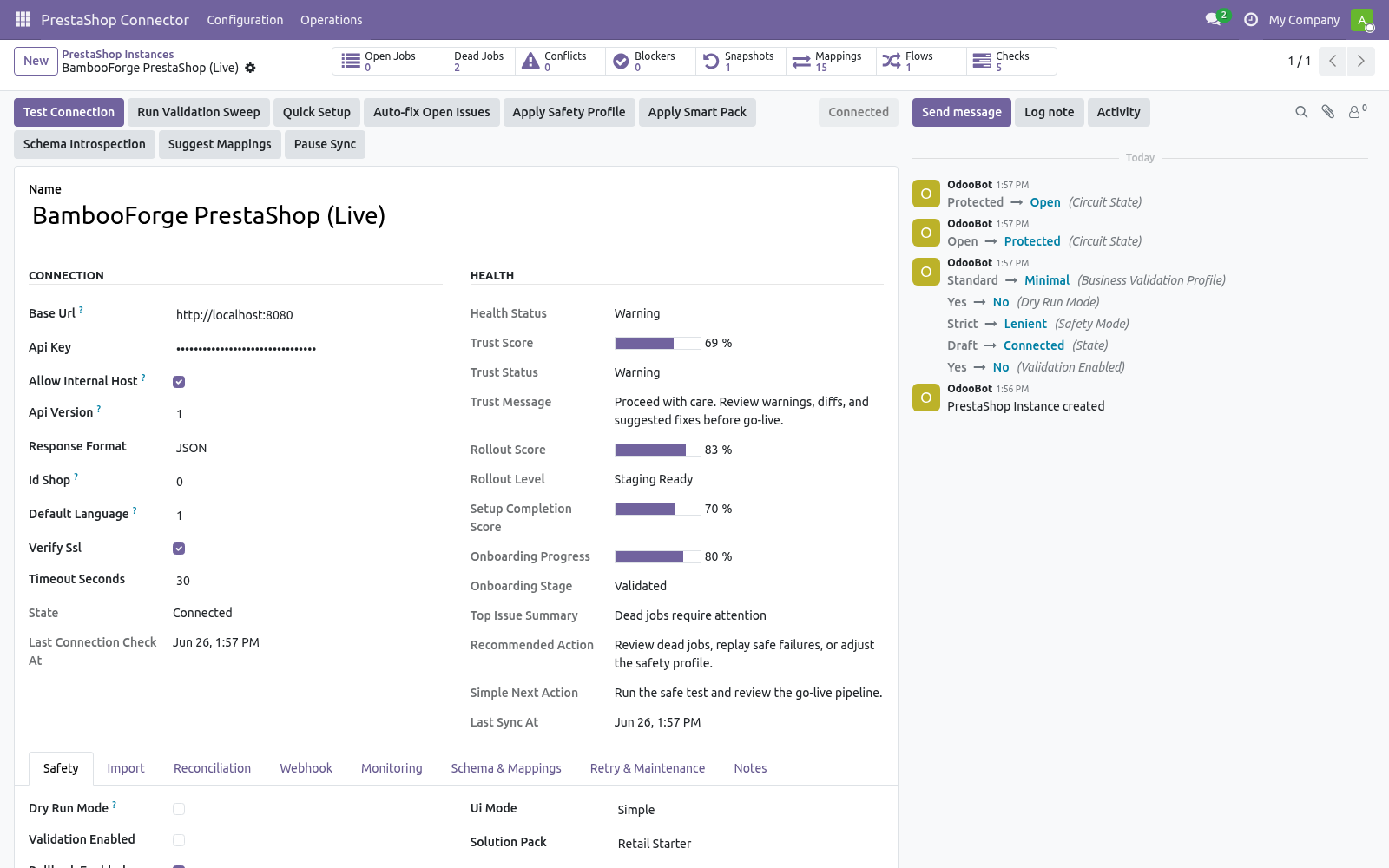The width and height of the screenshot is (1389, 868).
Task: Enable the Dry Run Mode checkbox
Action: 179,809
